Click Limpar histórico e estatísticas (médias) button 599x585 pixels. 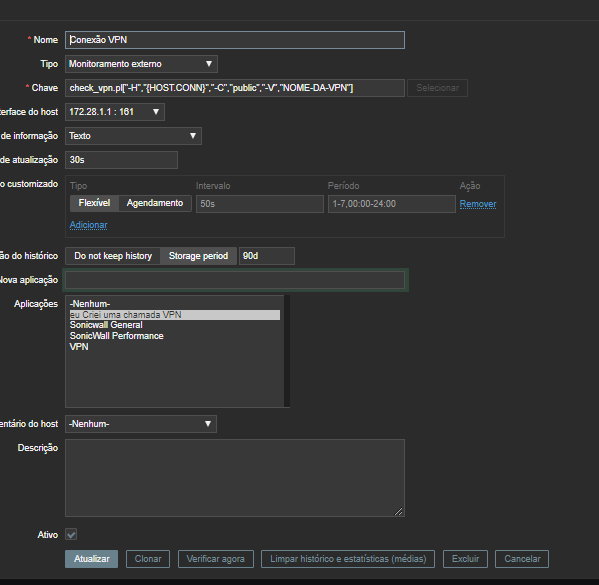click(348, 559)
